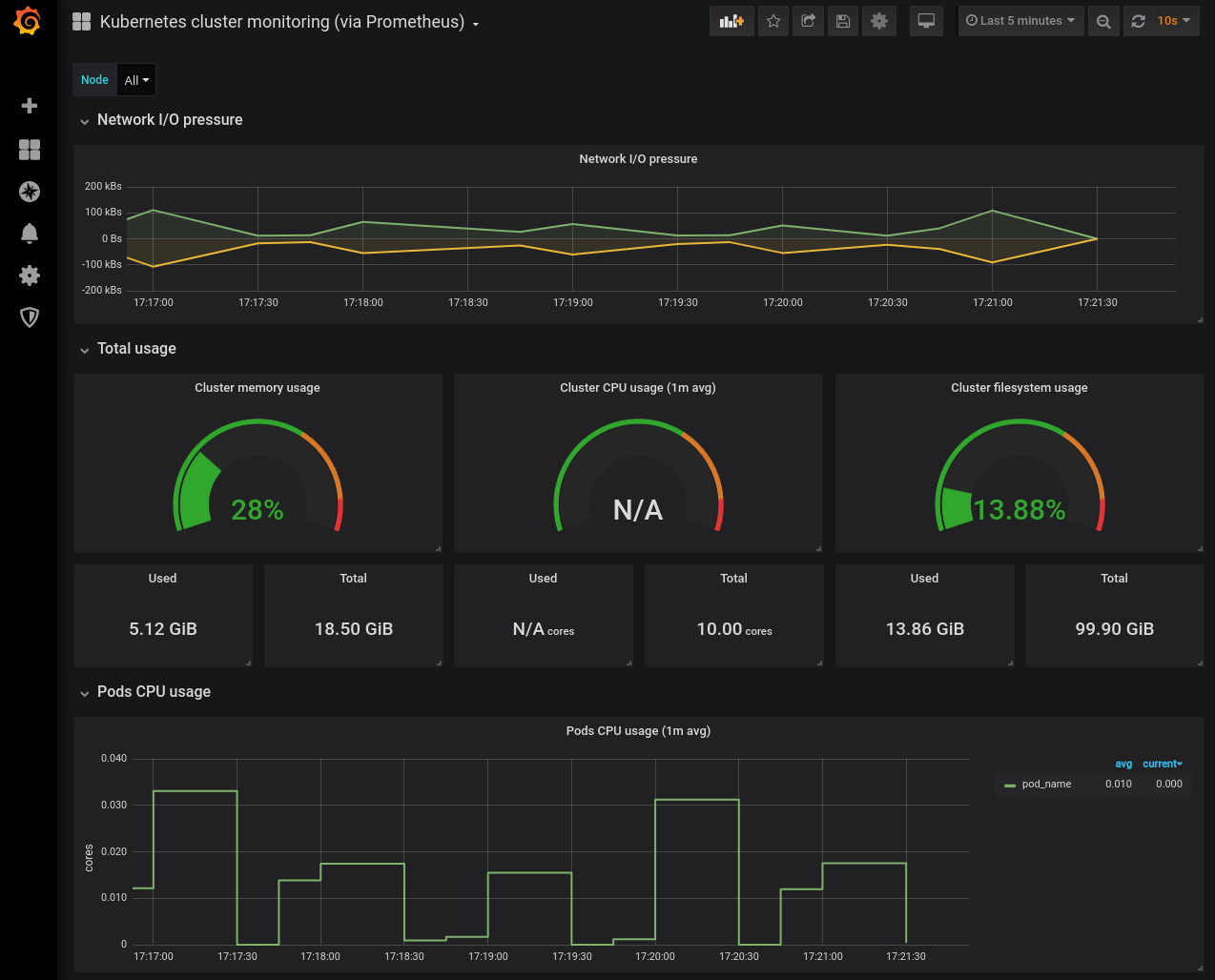
Task: Sort legend by current column
Action: click(1162, 764)
